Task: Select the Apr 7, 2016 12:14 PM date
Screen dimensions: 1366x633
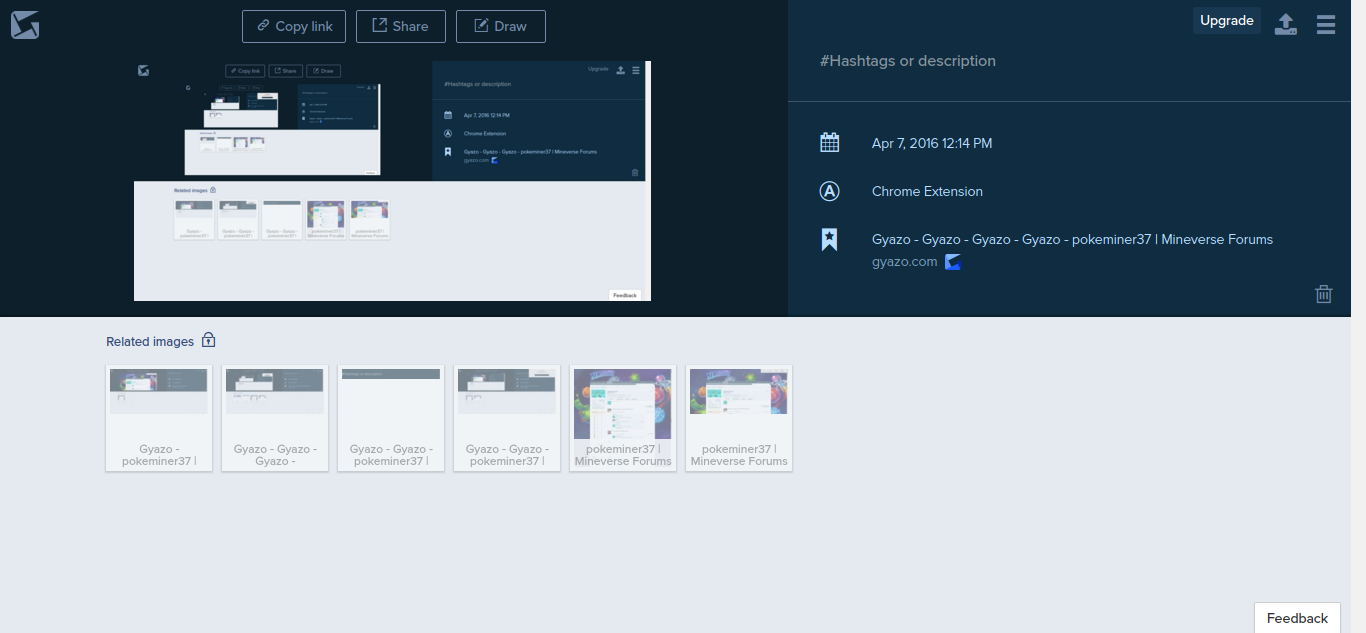Action: 932,143
